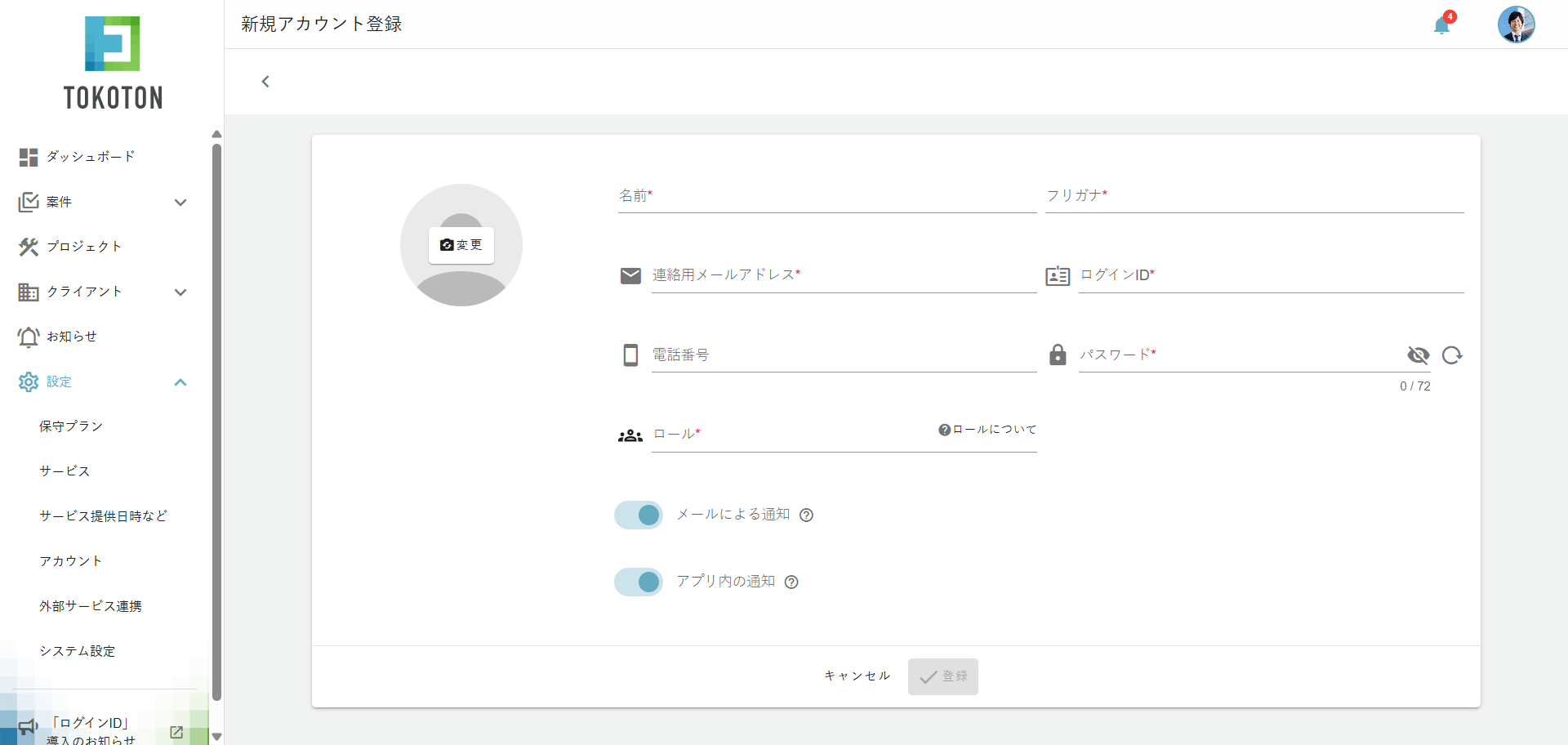Click the 連絡用メールアドレス input field
Image resolution: width=1568 pixels, height=745 pixels.
[x=844, y=275]
